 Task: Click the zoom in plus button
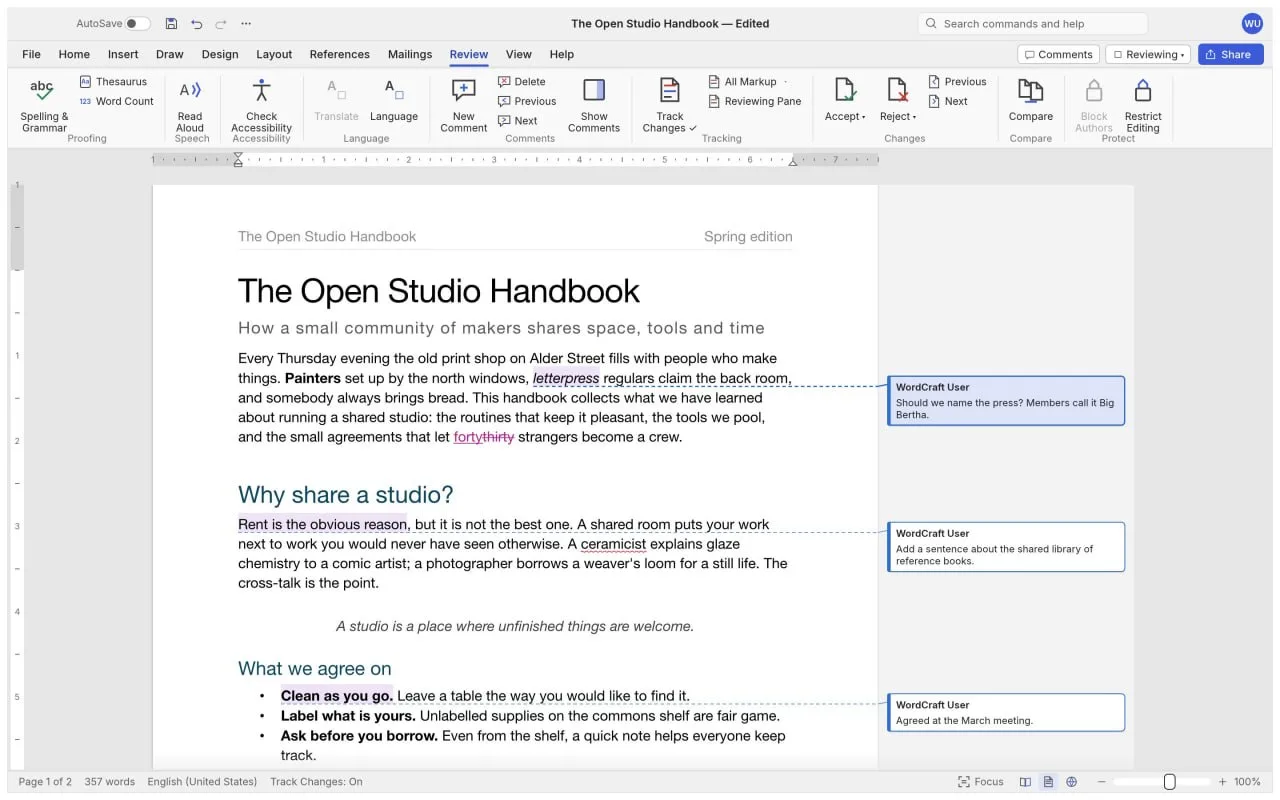1222,782
